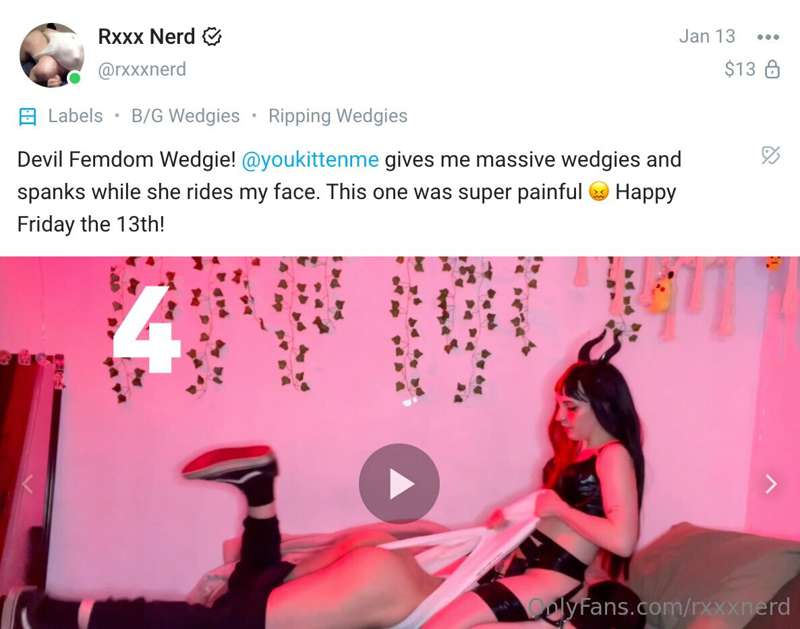This screenshot has width=800, height=629.
Task: Go to previous media with left chevron
Action: click(x=28, y=484)
